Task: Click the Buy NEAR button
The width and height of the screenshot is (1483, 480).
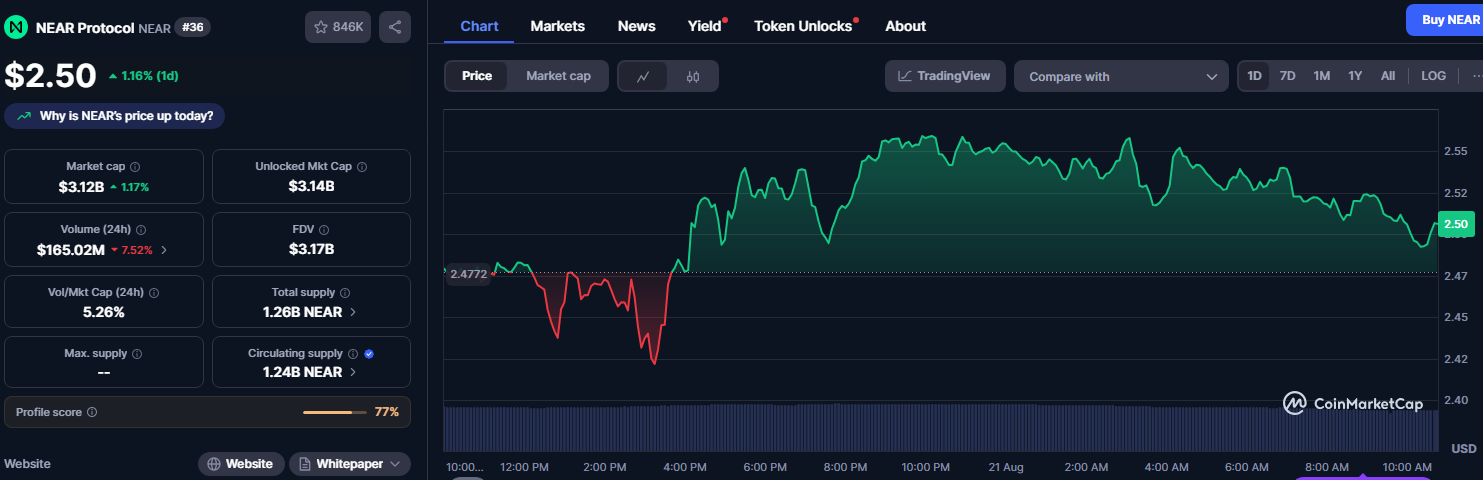Action: [x=1445, y=20]
